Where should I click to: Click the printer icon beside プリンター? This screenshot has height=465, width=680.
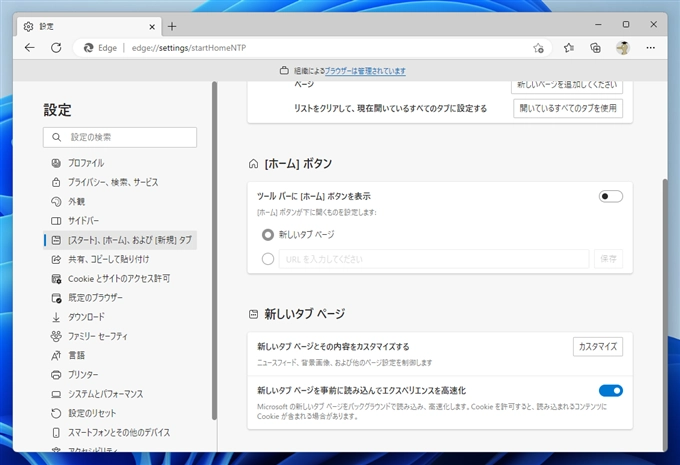[x=56, y=375]
